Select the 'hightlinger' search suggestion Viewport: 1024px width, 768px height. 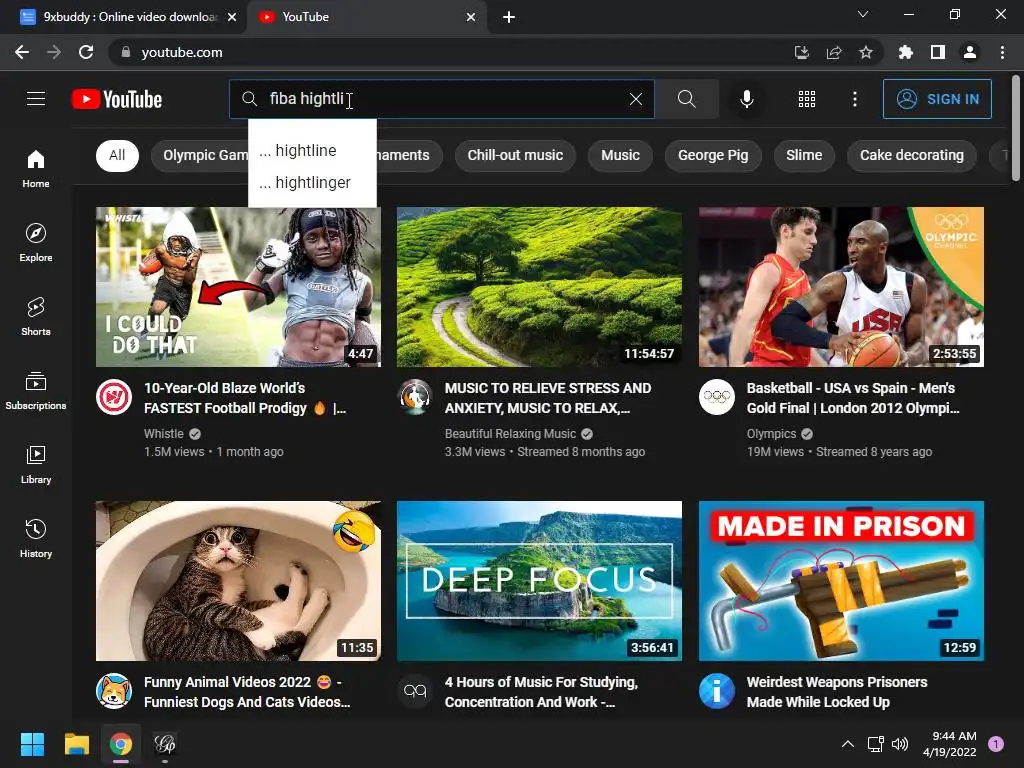tap(312, 182)
